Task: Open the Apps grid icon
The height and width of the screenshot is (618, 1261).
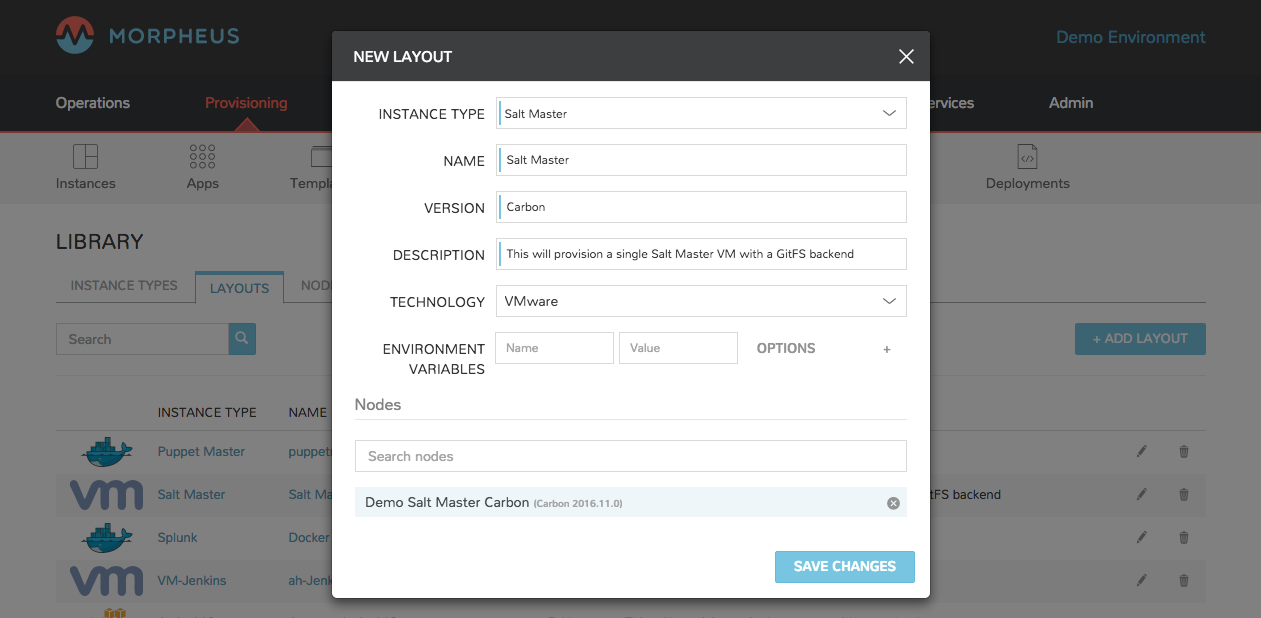Action: tap(203, 156)
